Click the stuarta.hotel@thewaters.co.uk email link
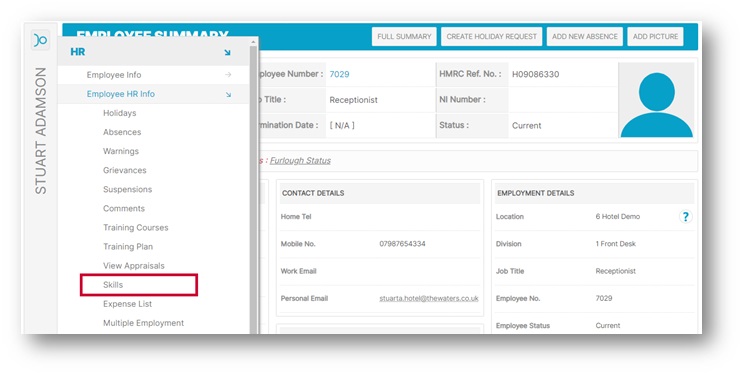Viewport: 744px width, 376px height. [x=429, y=299]
